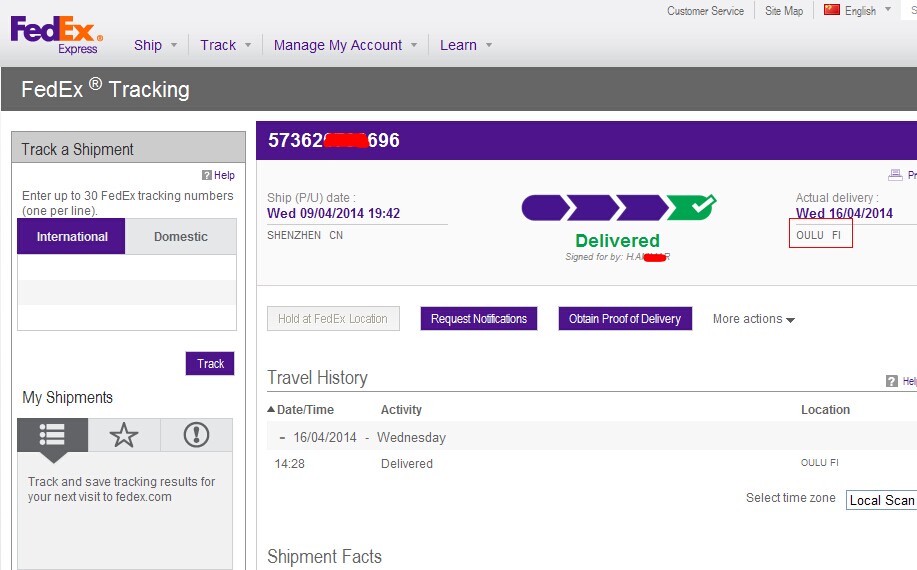Click OULU FI in the Travel History row
Image resolution: width=917 pixels, height=570 pixels.
[x=819, y=462]
